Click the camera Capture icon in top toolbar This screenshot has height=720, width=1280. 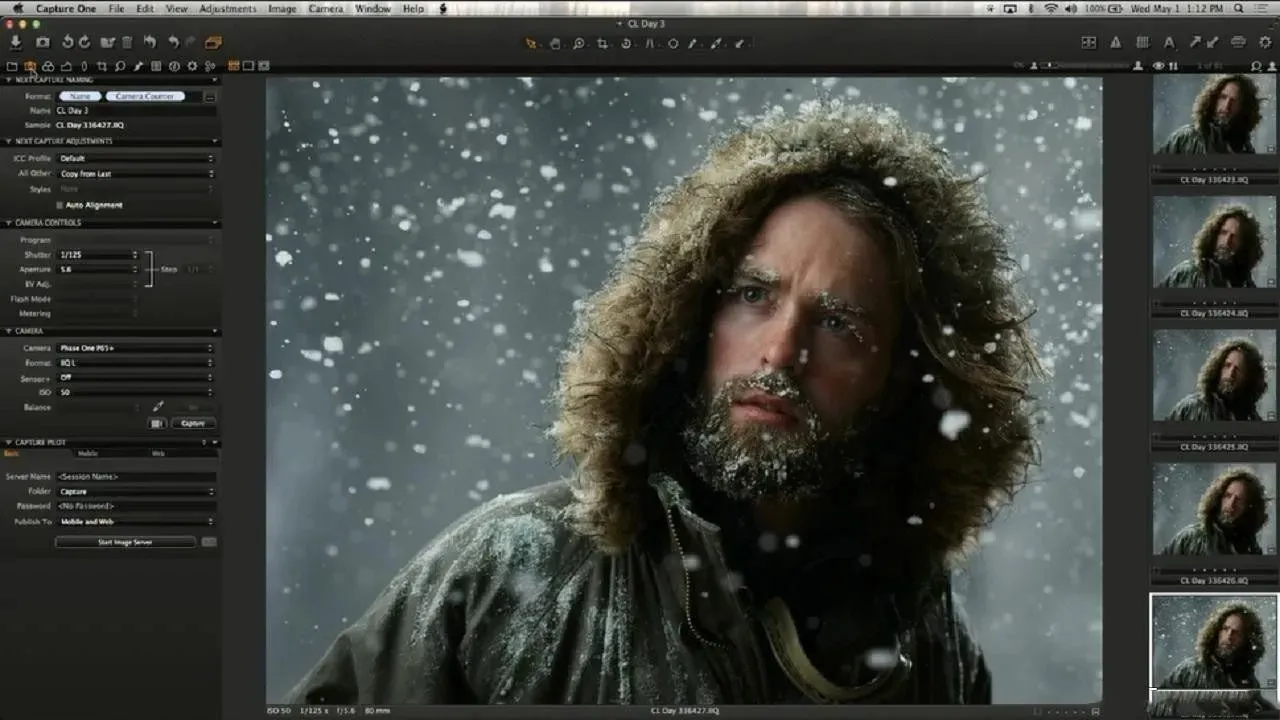43,43
